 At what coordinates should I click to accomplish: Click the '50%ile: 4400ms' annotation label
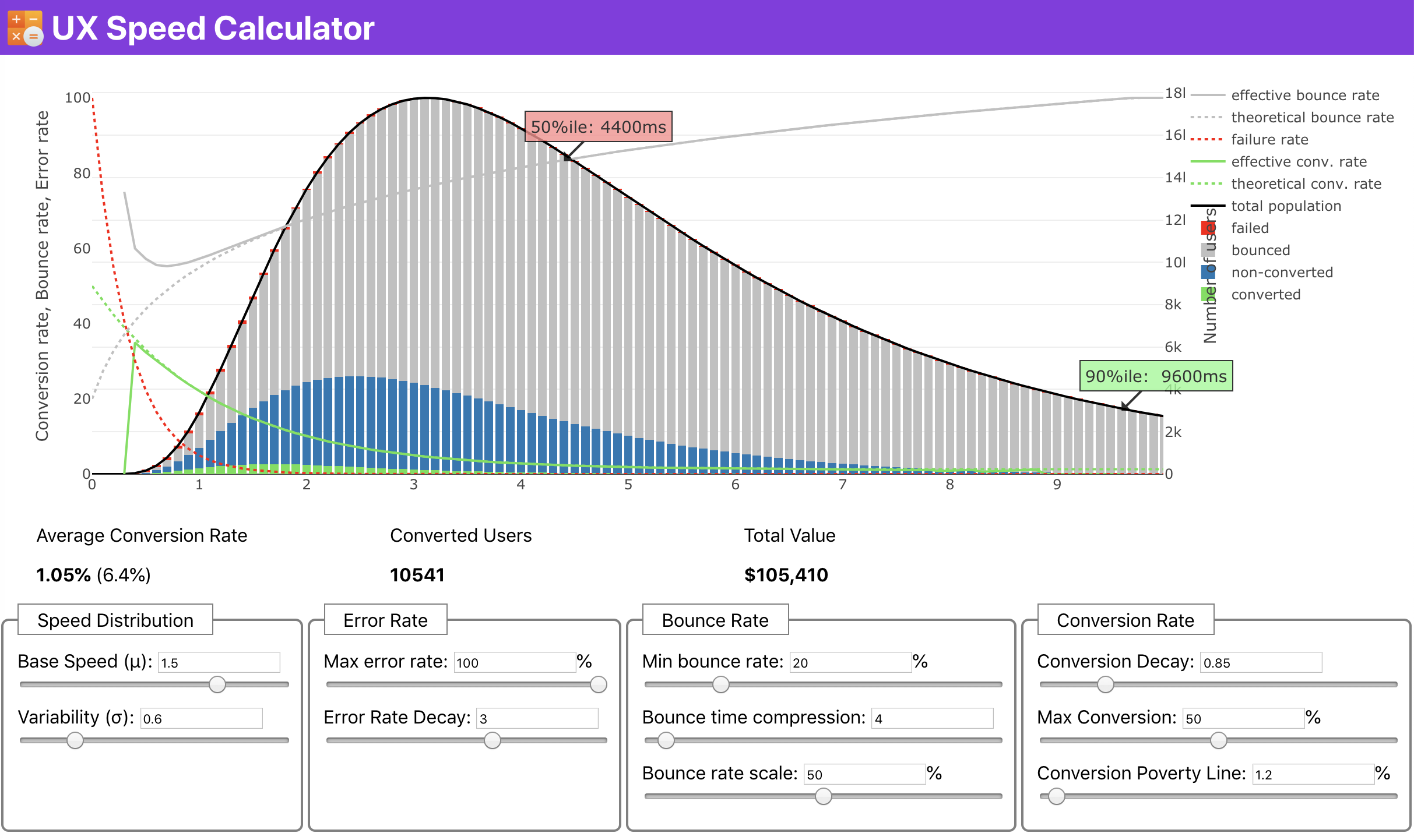tap(599, 126)
